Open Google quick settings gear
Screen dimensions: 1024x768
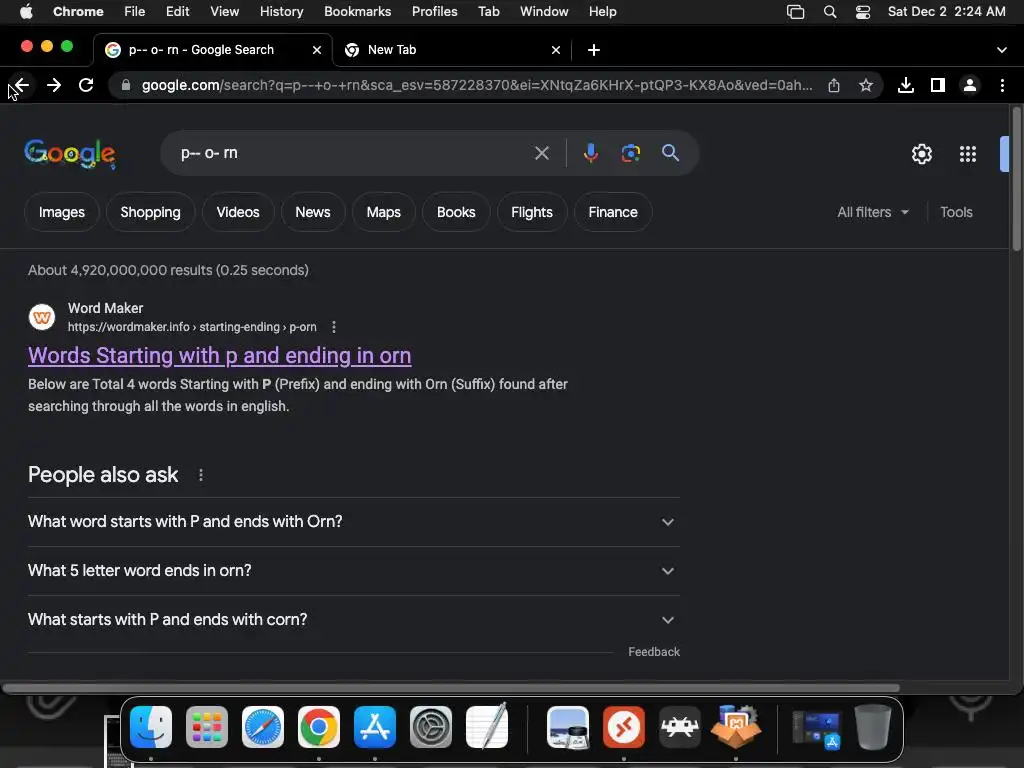click(921, 154)
